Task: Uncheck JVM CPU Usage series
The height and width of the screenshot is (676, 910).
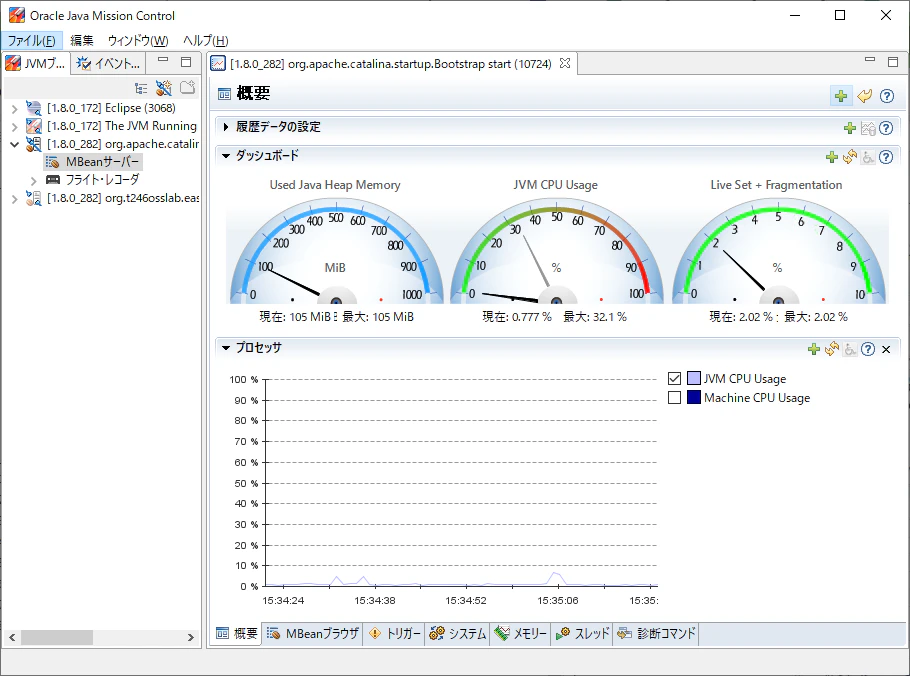Action: (674, 379)
